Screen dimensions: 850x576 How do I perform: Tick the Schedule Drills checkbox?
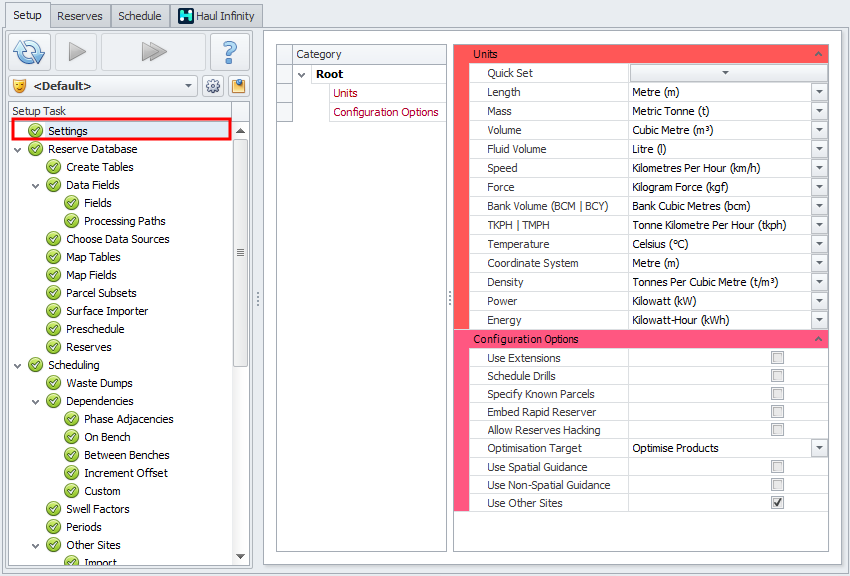point(777,376)
